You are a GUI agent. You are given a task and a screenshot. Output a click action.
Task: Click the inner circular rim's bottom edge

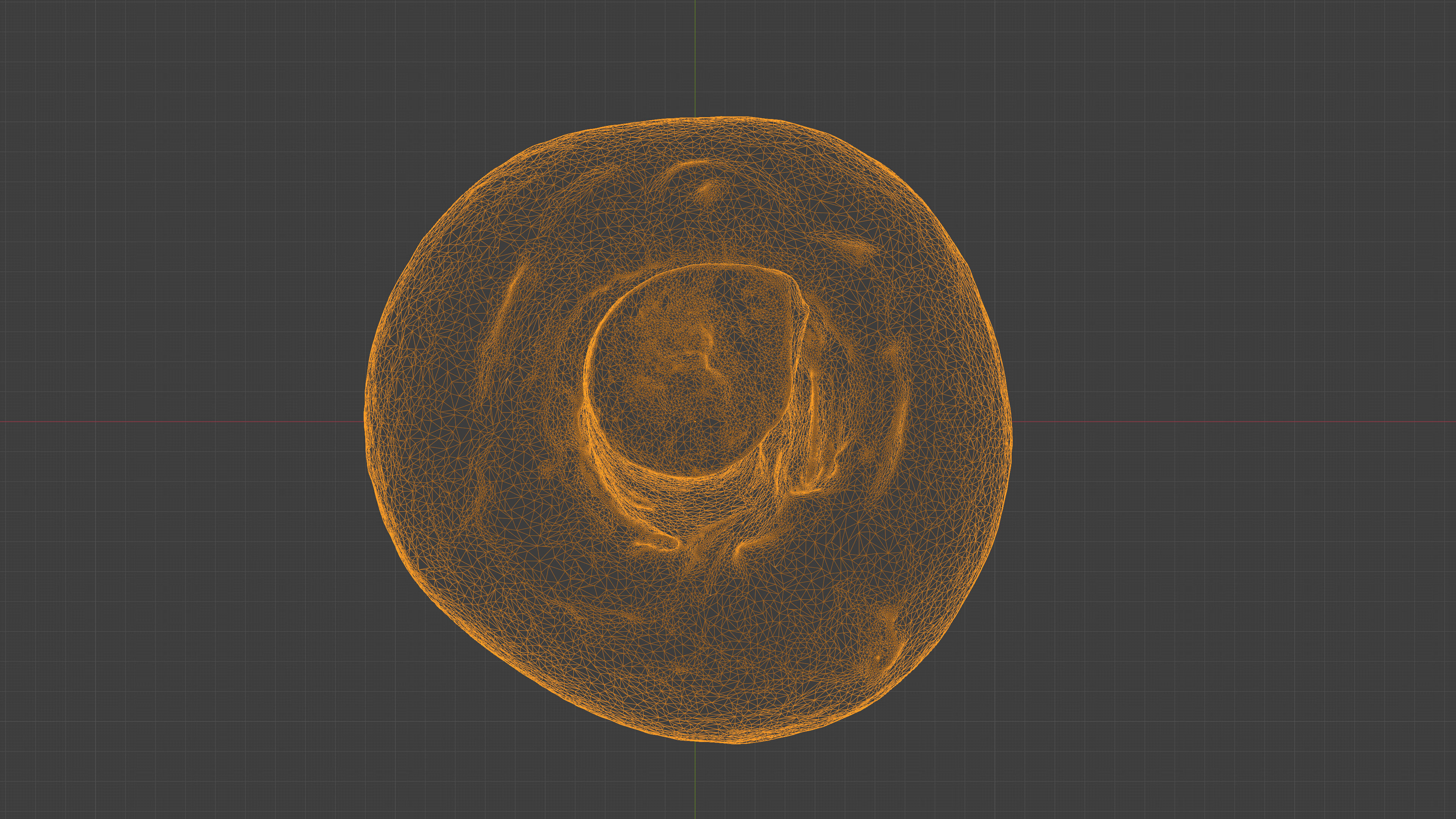click(x=692, y=478)
